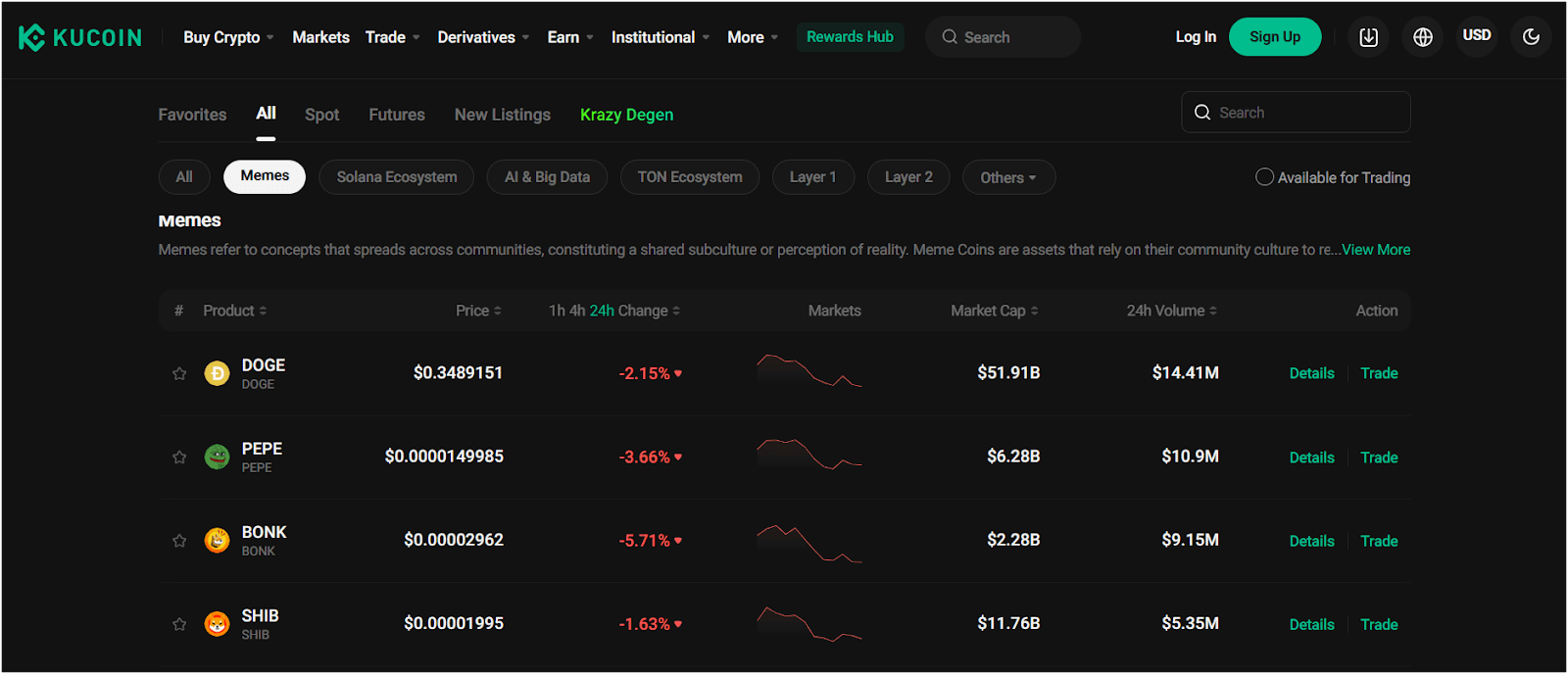
Task: Expand the Derivatives menu
Action: pyautogui.click(x=483, y=37)
